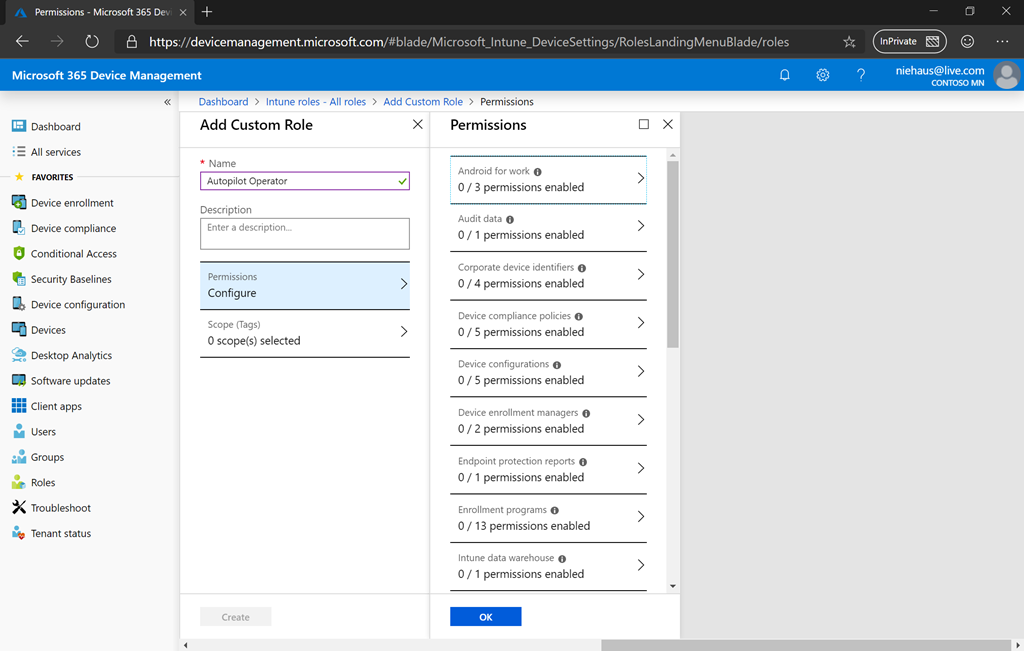Click the Desktop Analytics sidebar icon

[x=19, y=355]
